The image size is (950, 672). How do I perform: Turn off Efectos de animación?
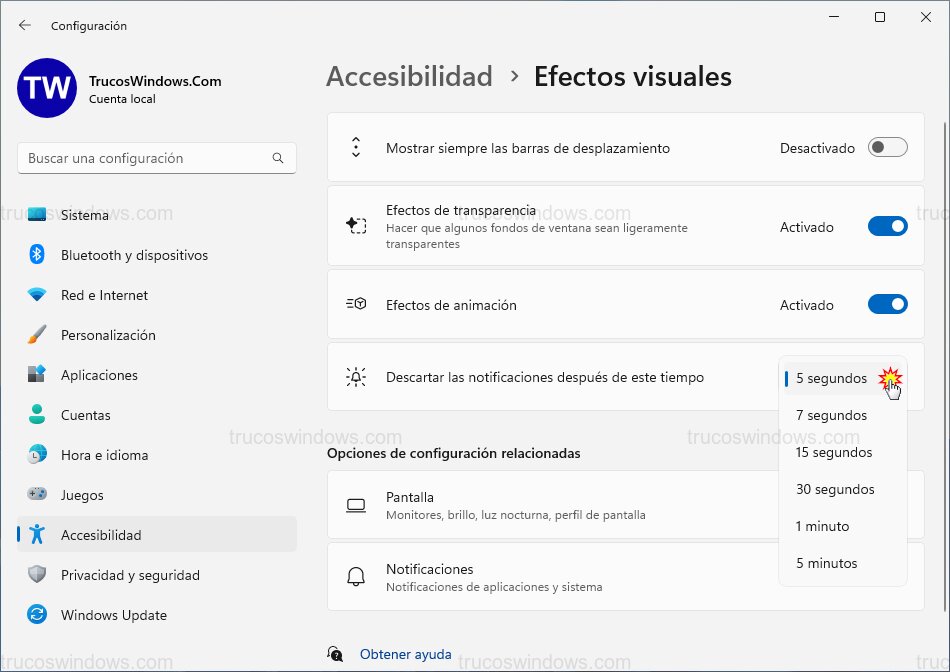(887, 305)
